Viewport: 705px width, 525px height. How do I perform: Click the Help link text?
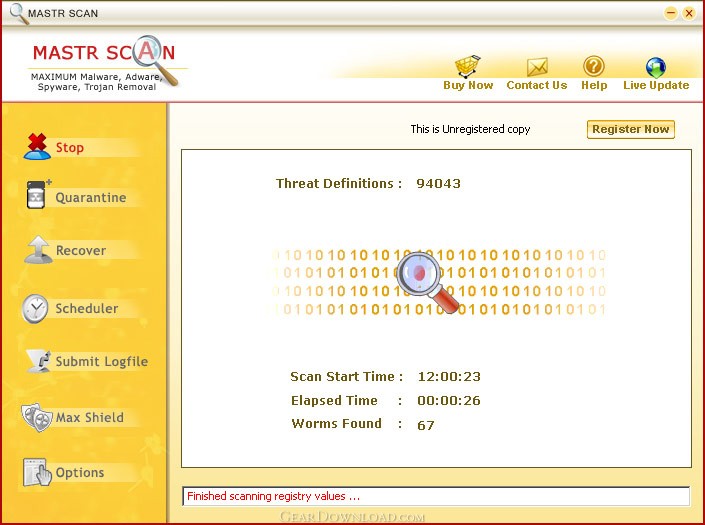pyautogui.click(x=594, y=85)
